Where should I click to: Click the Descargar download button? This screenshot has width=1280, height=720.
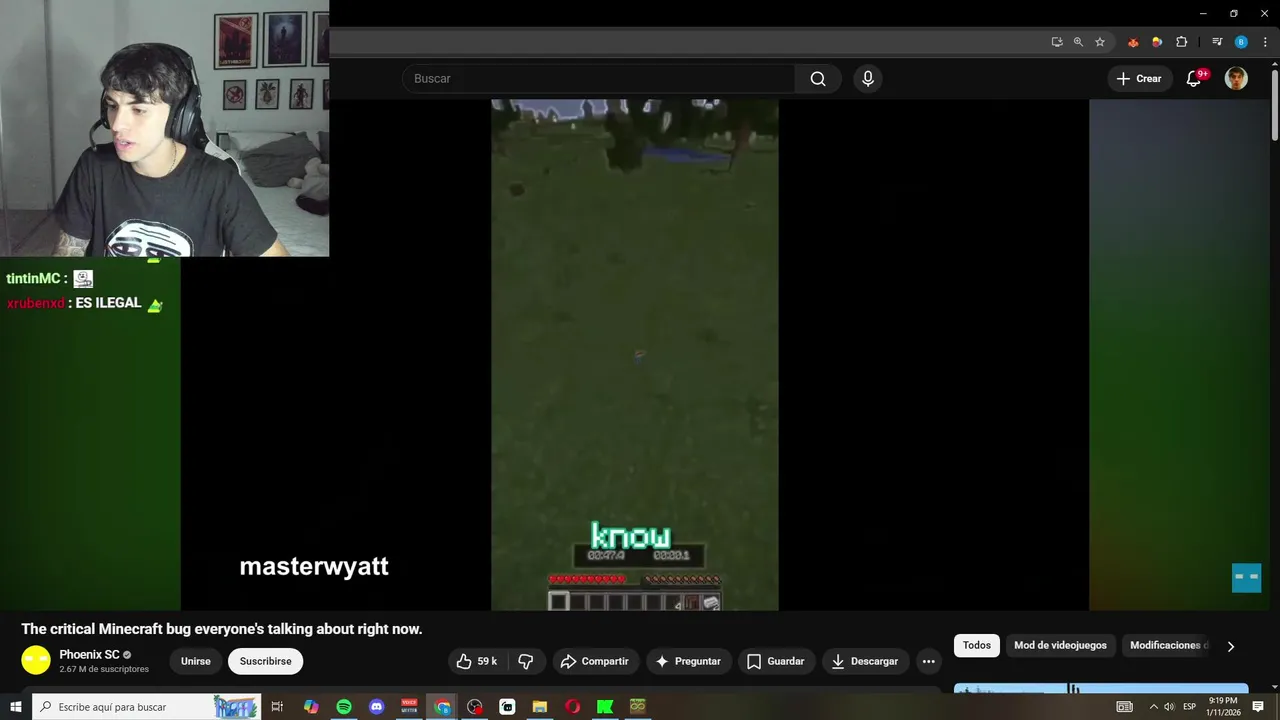click(865, 661)
